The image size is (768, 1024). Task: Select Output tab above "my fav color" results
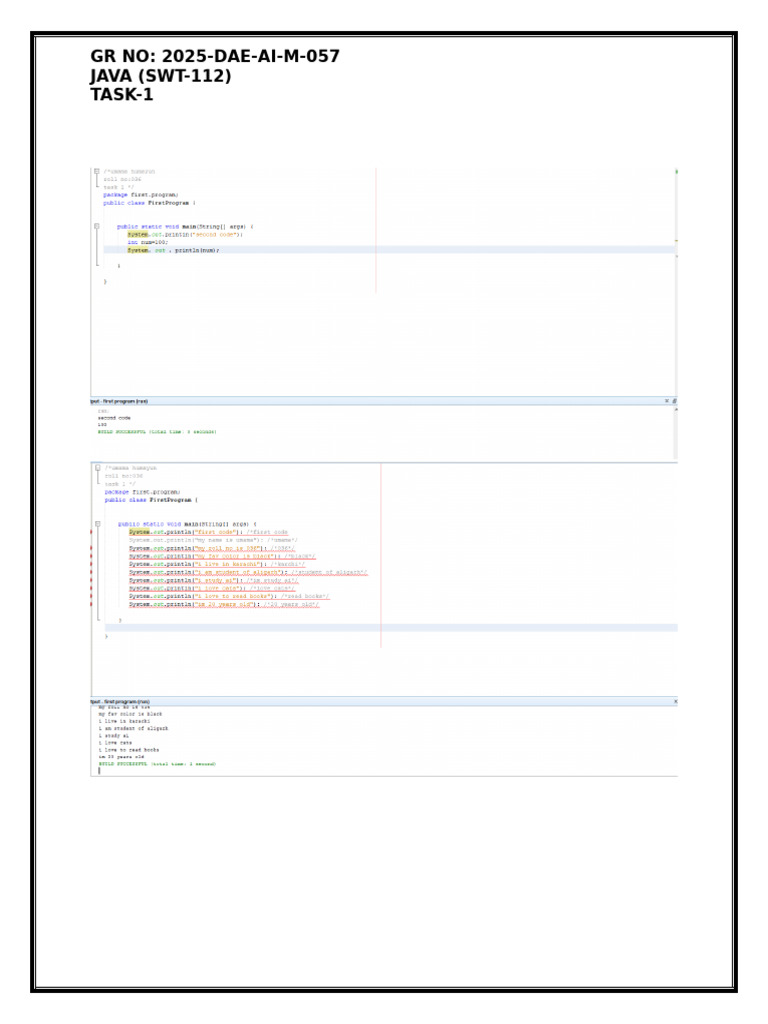pyautogui.click(x=120, y=701)
